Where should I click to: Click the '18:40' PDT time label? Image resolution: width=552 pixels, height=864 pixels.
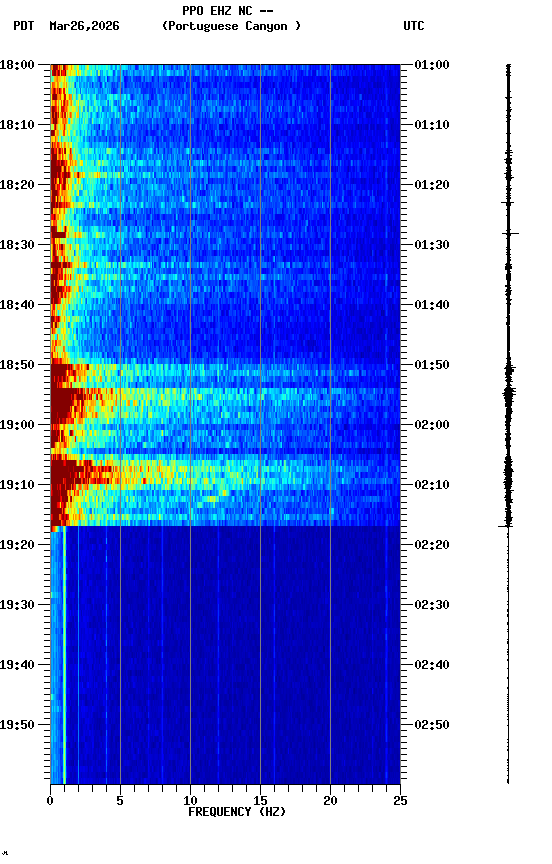tap(17, 305)
